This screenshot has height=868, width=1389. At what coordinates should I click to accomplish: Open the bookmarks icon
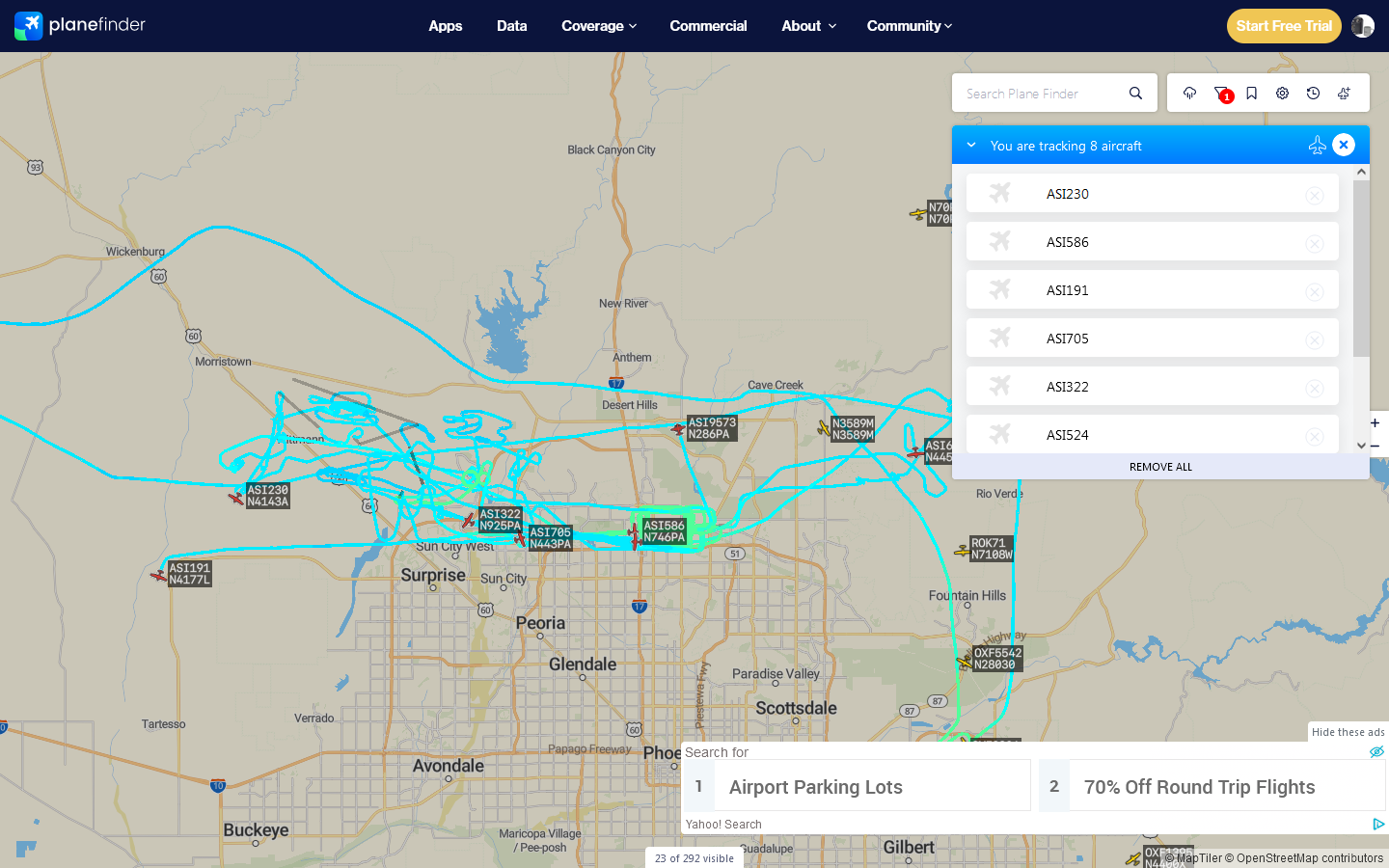[1251, 94]
